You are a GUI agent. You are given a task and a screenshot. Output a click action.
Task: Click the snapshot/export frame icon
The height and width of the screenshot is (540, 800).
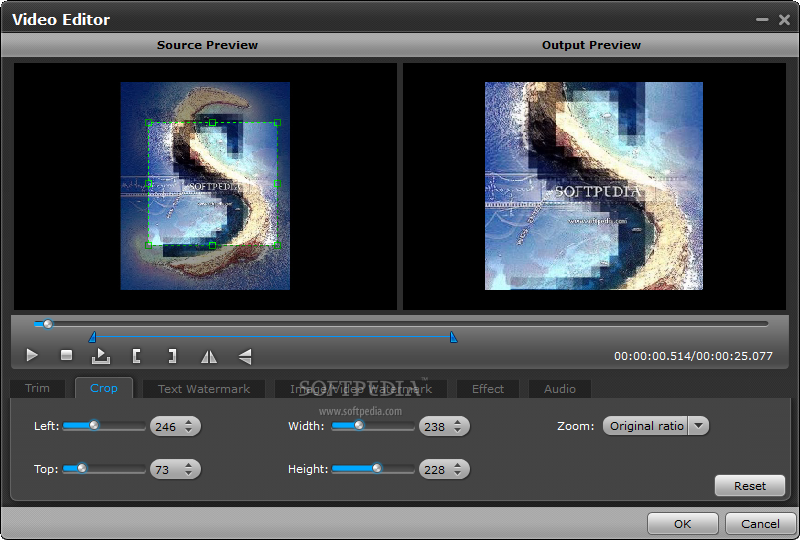click(x=101, y=356)
